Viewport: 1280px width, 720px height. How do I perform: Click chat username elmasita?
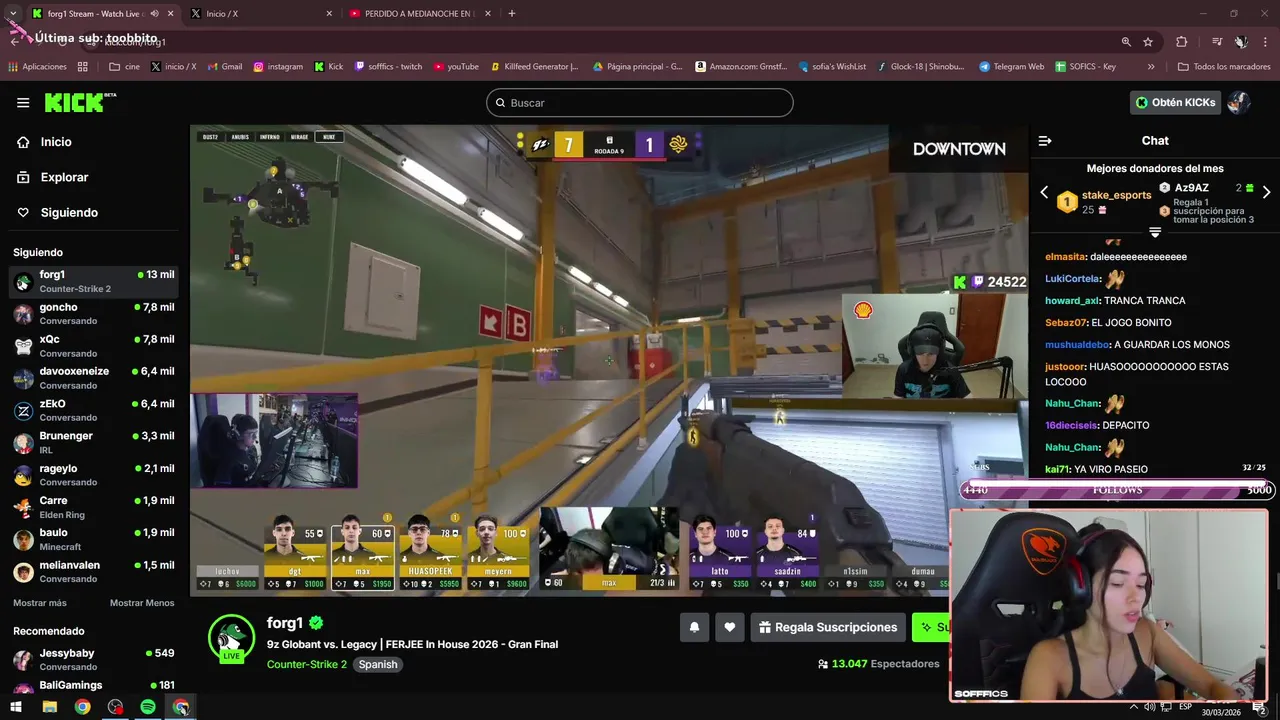pyautogui.click(x=1065, y=257)
